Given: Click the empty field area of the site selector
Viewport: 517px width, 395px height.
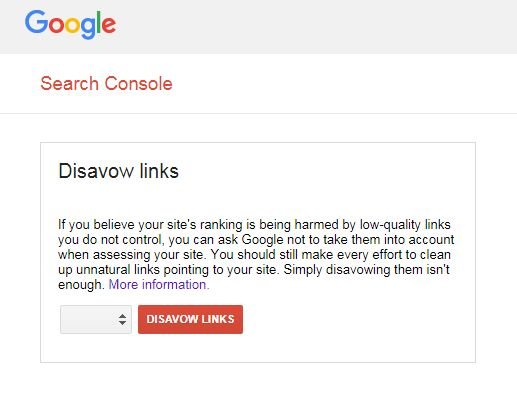Looking at the screenshot, I should pyautogui.click(x=88, y=319).
